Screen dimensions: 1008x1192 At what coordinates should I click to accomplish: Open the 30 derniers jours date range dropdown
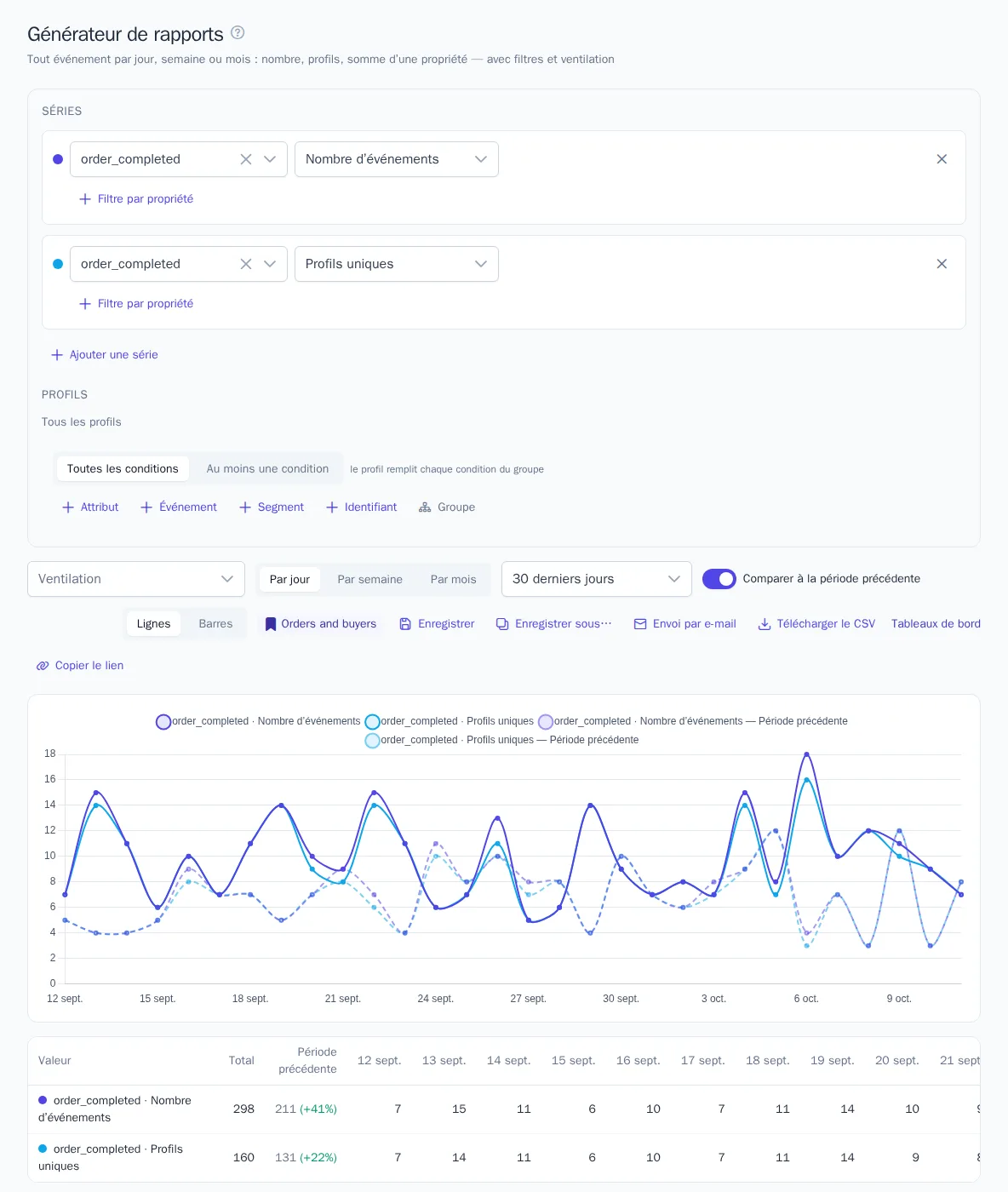[597, 579]
